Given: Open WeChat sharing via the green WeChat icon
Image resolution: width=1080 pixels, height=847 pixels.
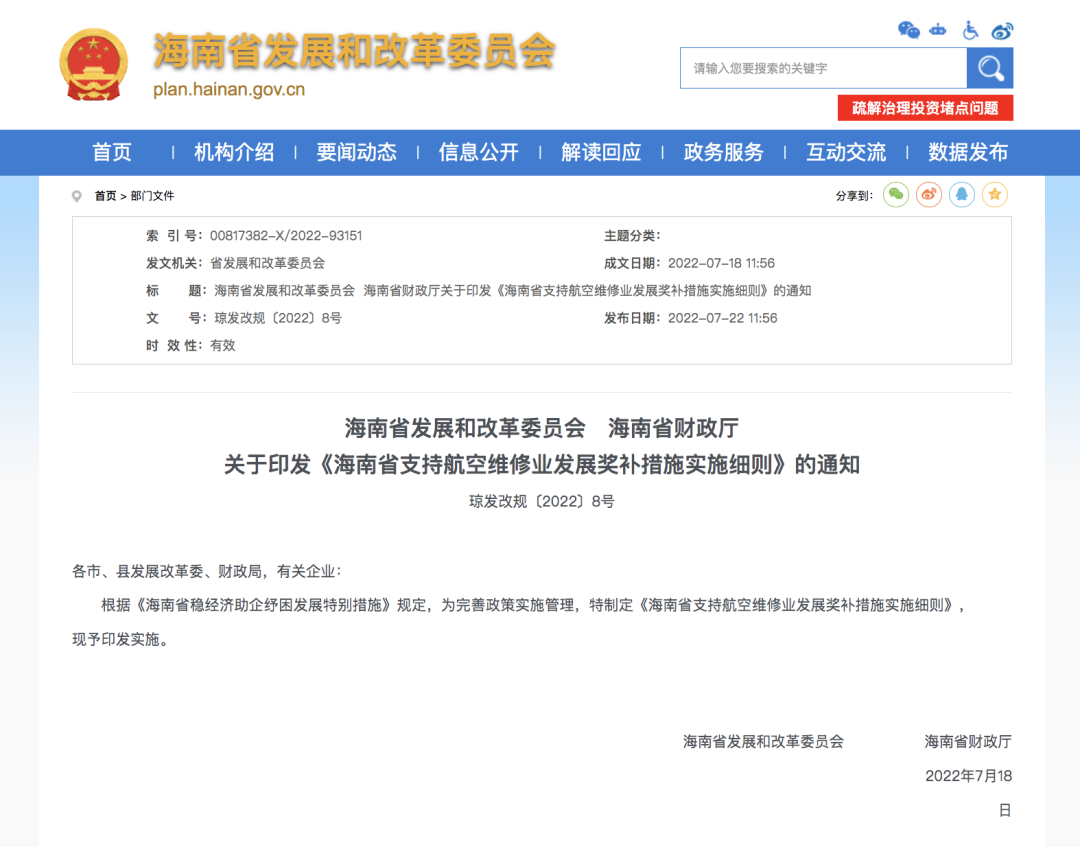Looking at the screenshot, I should [x=896, y=195].
